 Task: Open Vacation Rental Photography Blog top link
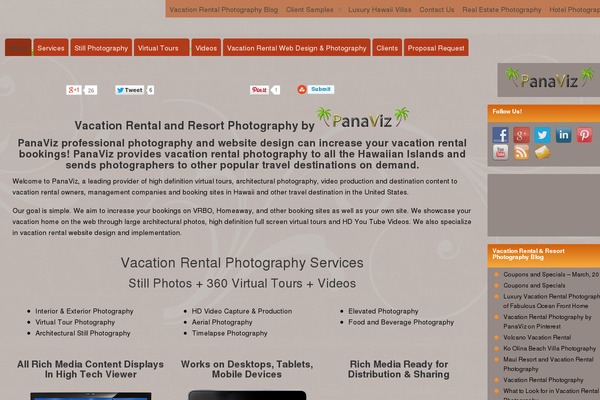click(x=224, y=10)
